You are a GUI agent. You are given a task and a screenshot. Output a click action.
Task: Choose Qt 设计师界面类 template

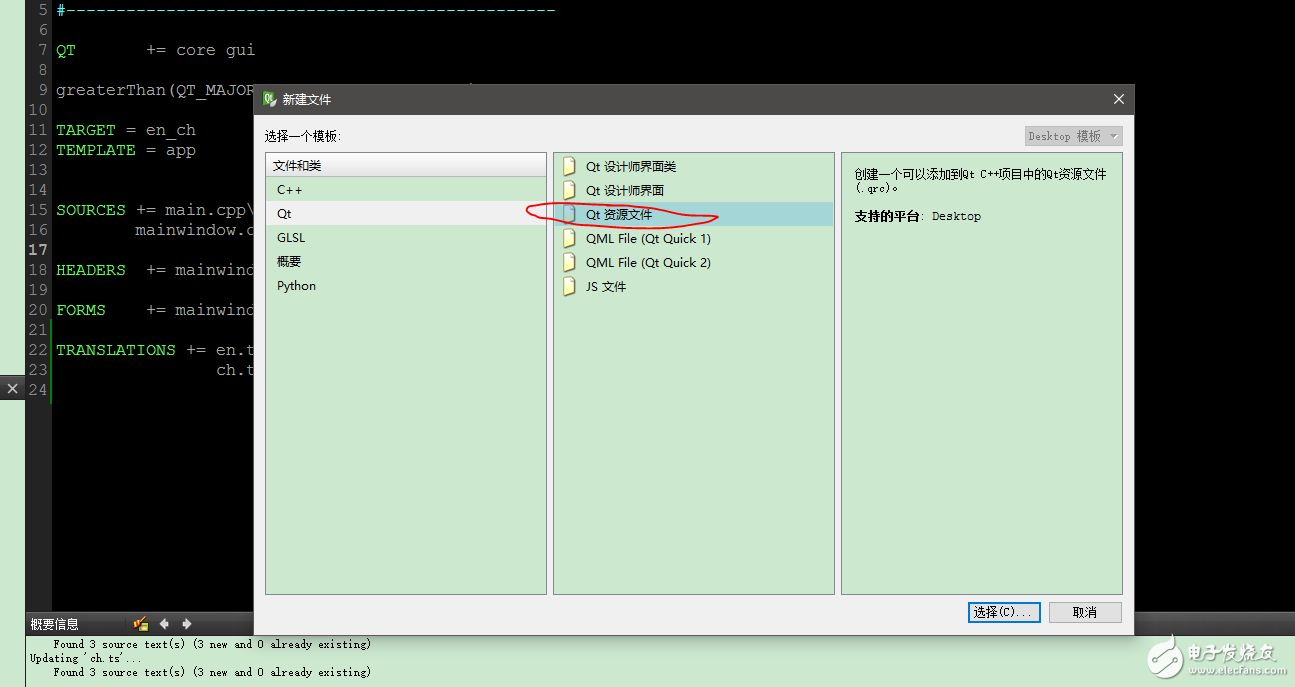coord(694,166)
